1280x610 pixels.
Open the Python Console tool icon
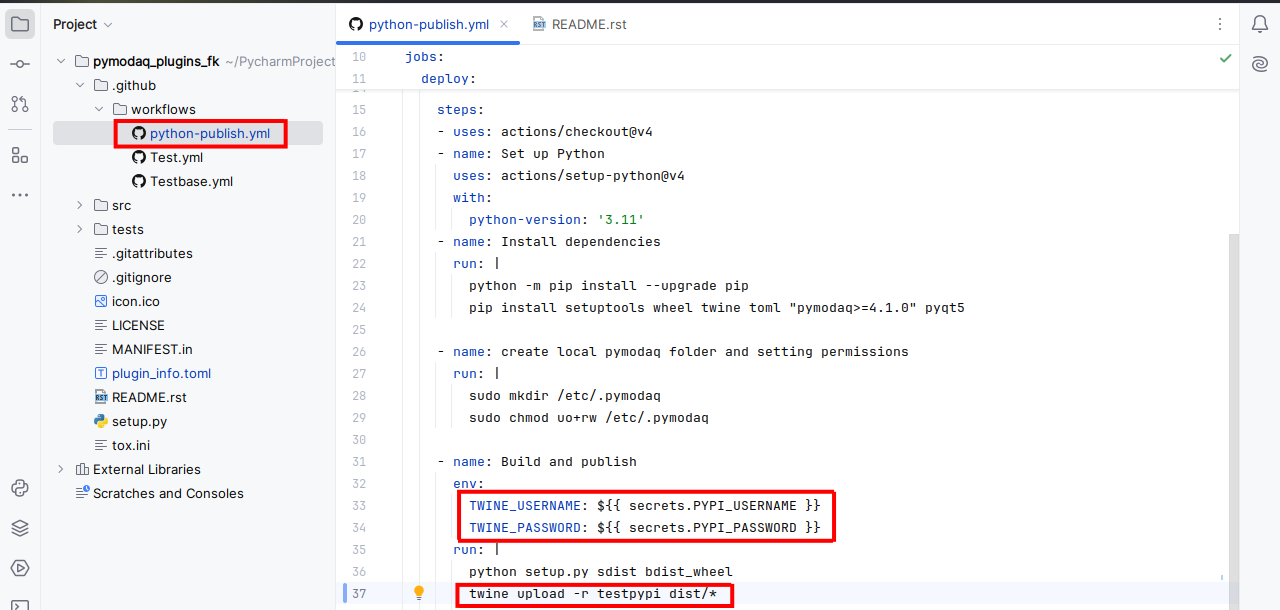(20, 488)
